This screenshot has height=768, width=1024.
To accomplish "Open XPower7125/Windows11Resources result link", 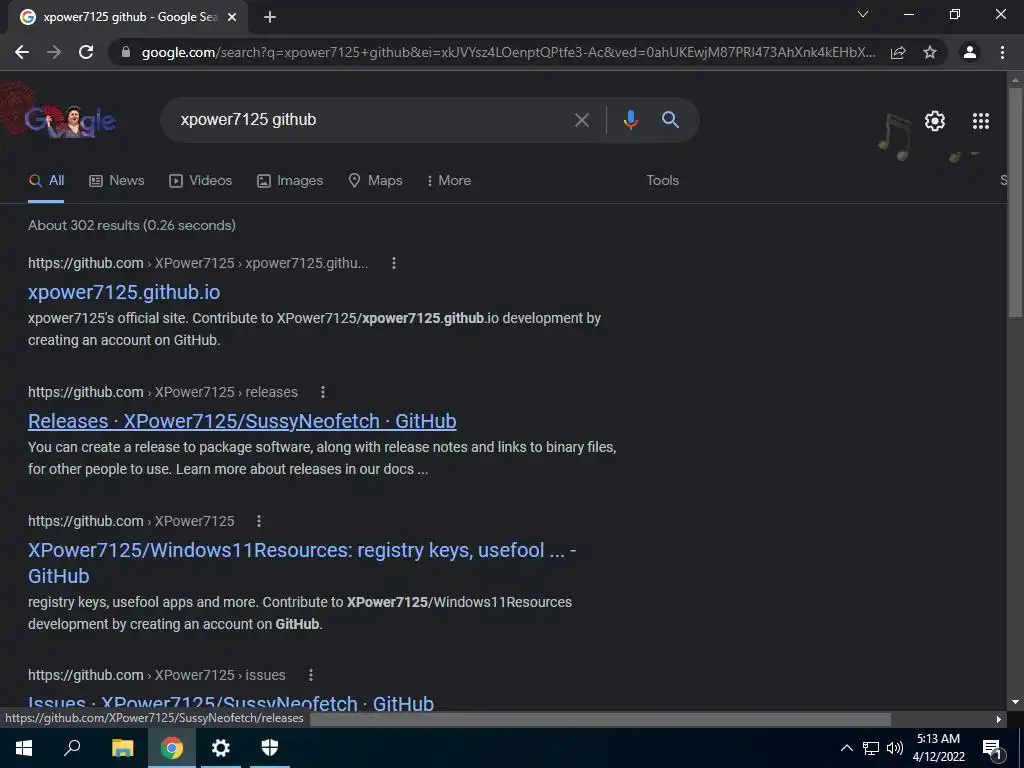I will click(302, 563).
